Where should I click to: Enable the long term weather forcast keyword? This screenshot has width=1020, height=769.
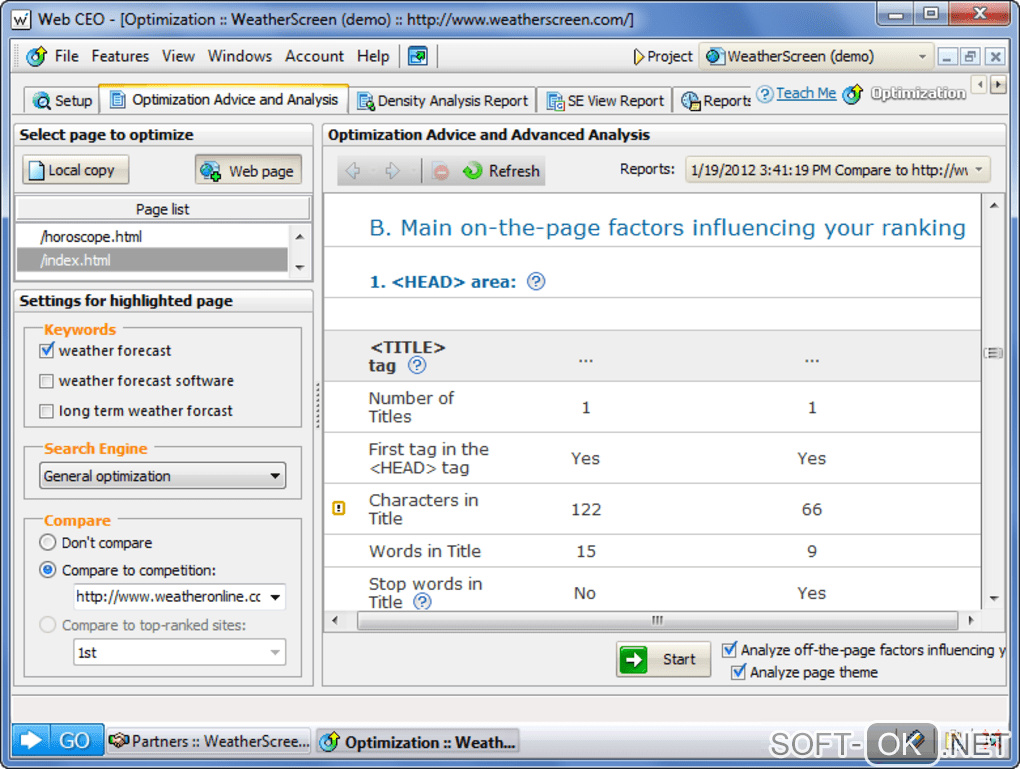pyautogui.click(x=46, y=411)
